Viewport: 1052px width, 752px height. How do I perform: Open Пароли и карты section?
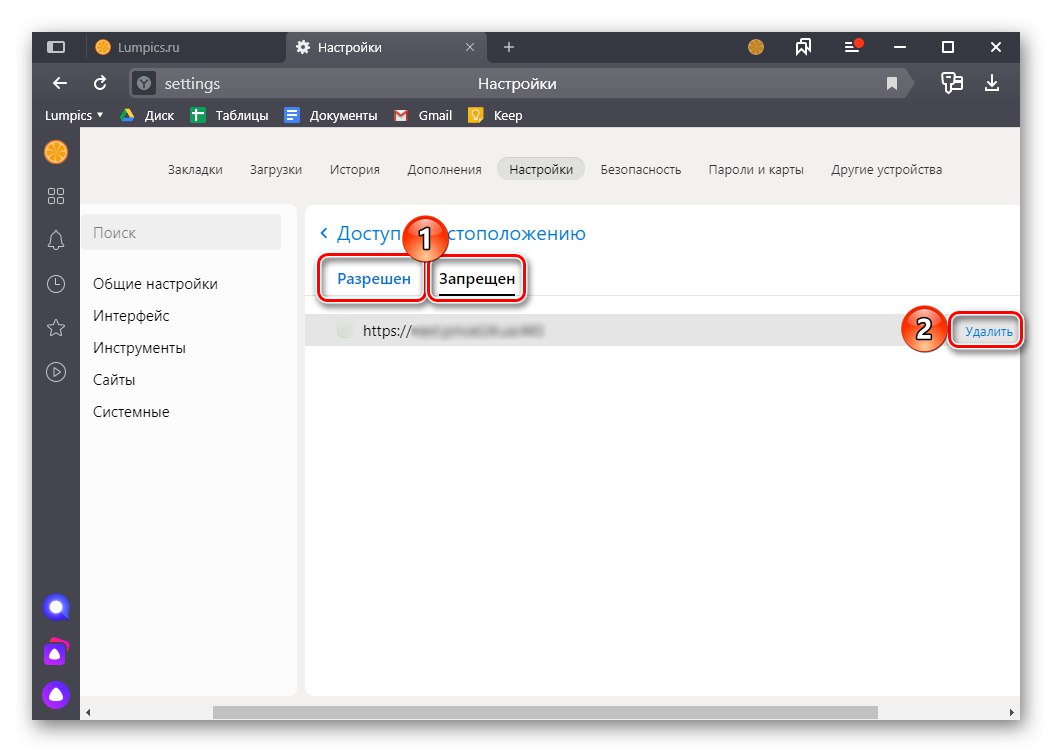(757, 169)
